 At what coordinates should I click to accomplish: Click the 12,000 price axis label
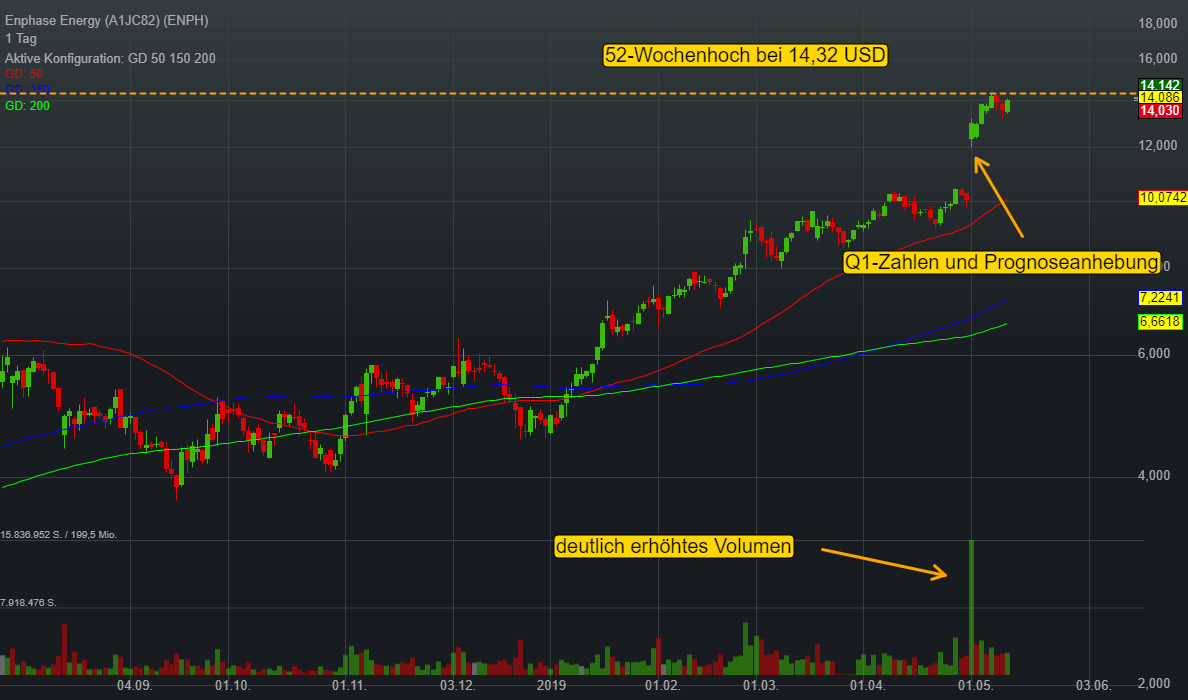(x=1158, y=145)
